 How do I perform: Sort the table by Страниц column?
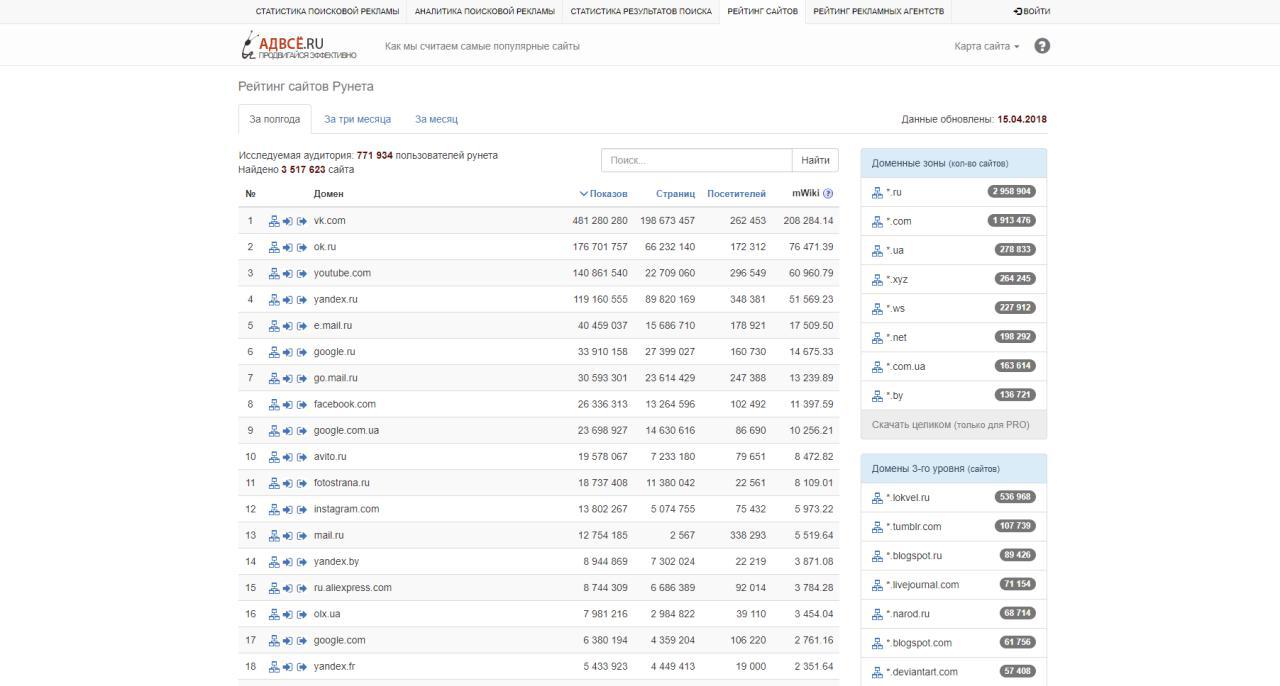click(675, 194)
